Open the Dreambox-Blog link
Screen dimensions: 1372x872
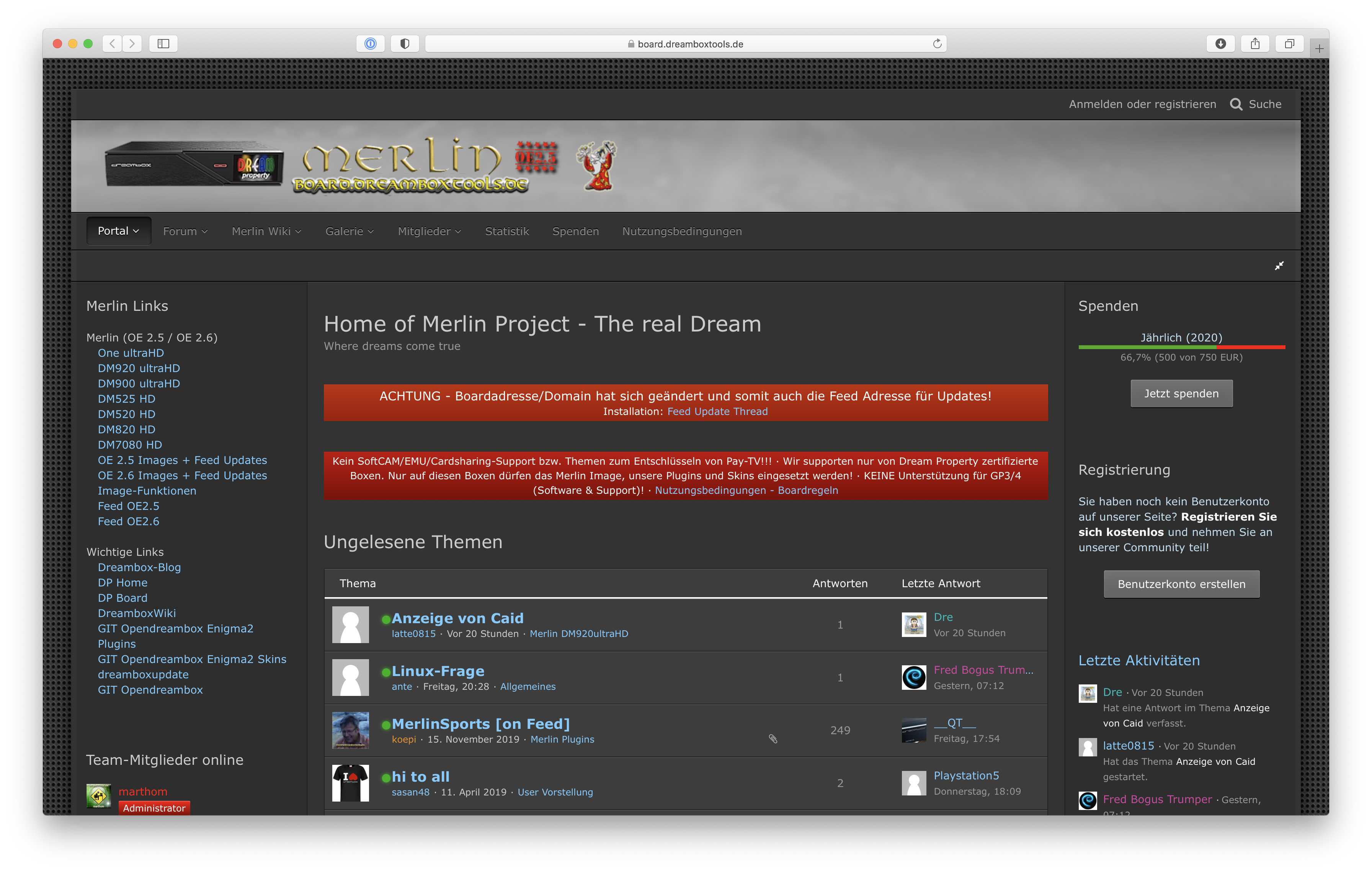pyautogui.click(x=139, y=567)
